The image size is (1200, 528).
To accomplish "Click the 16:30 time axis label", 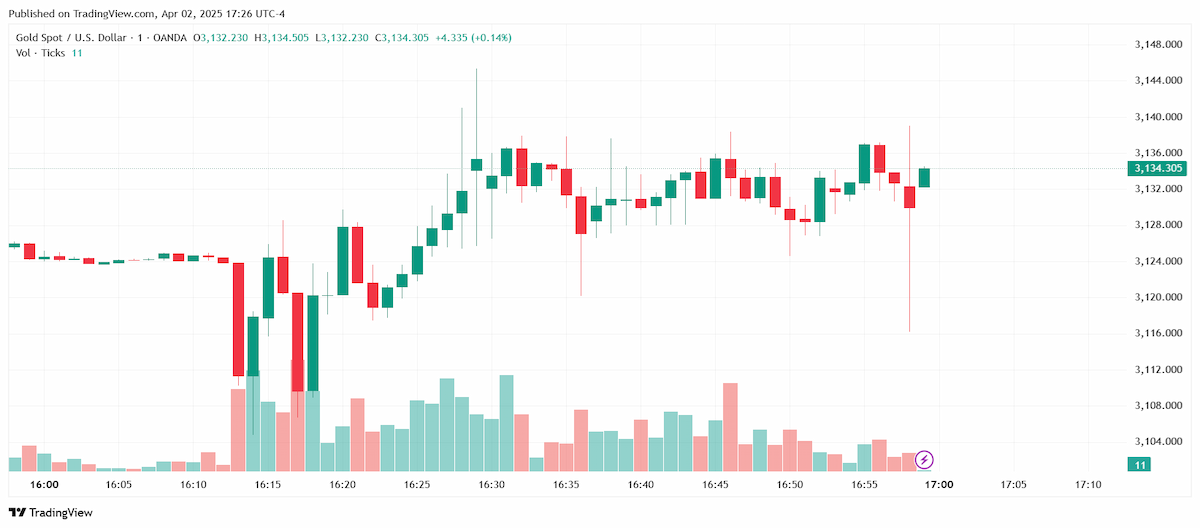I will [x=491, y=485].
